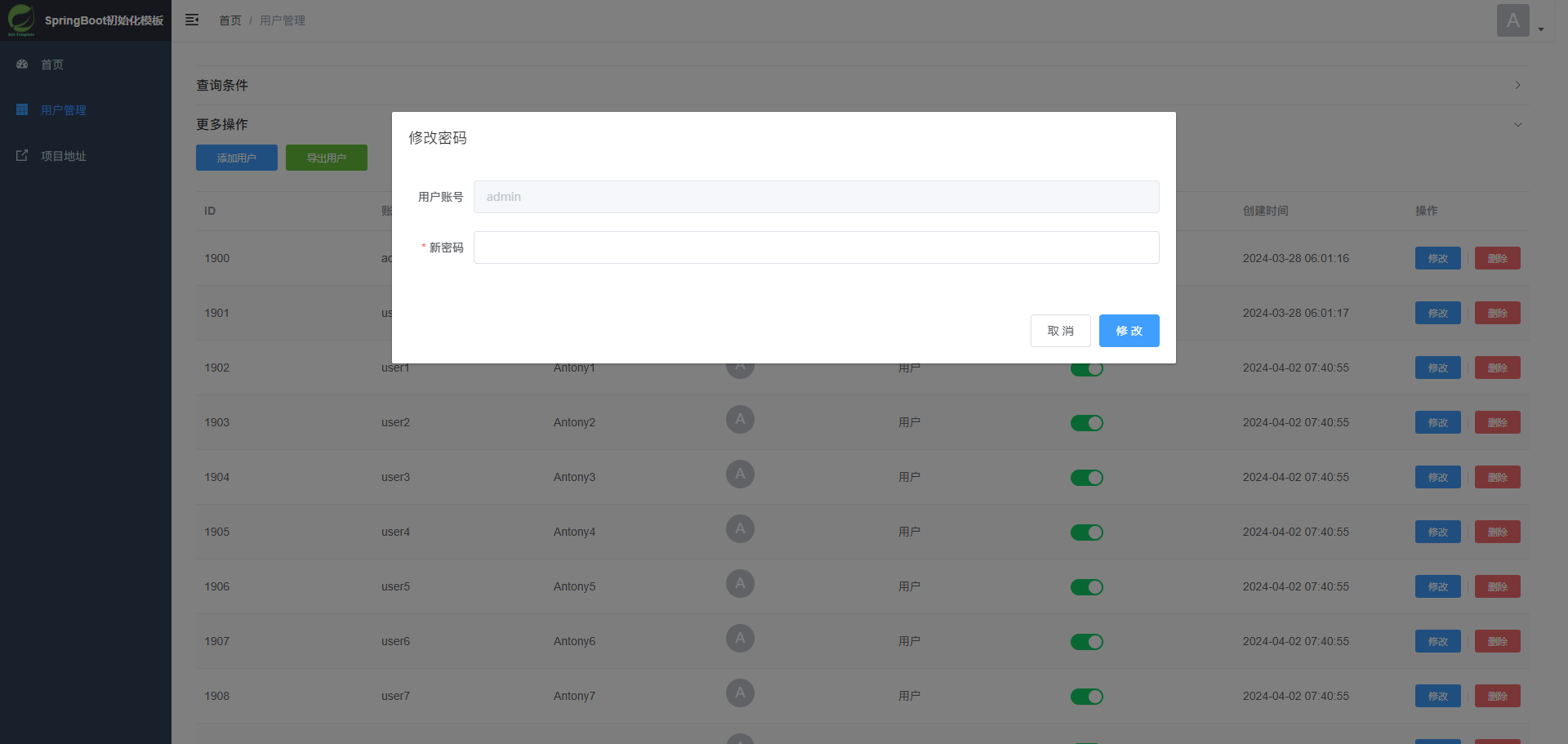The height and width of the screenshot is (744, 1568).
Task: Click 删除 for row 1900
Action: [1498, 258]
